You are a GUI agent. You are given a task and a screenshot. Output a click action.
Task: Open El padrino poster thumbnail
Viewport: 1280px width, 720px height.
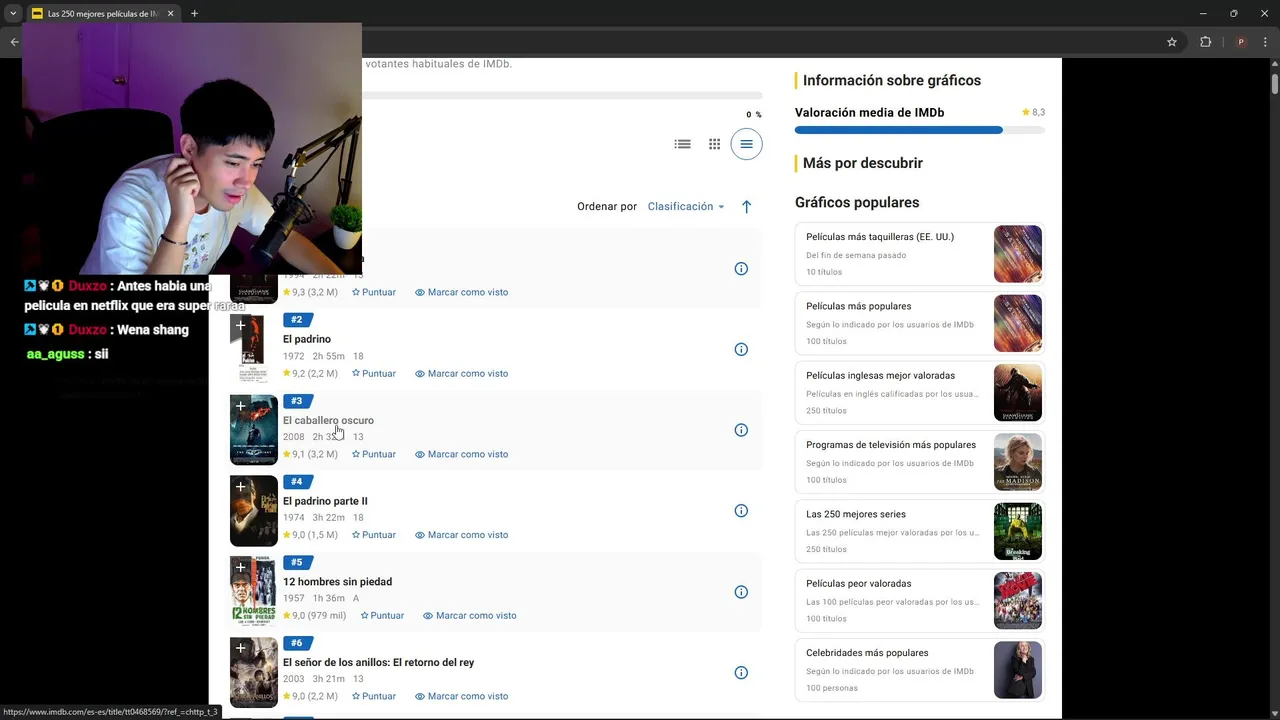[x=254, y=349]
